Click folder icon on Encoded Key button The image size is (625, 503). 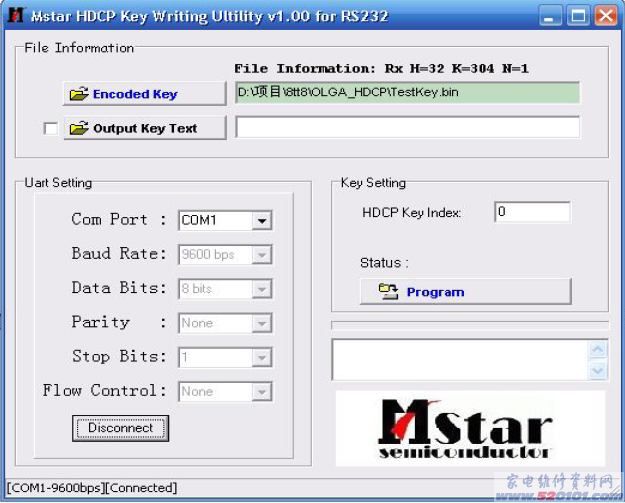(78, 94)
